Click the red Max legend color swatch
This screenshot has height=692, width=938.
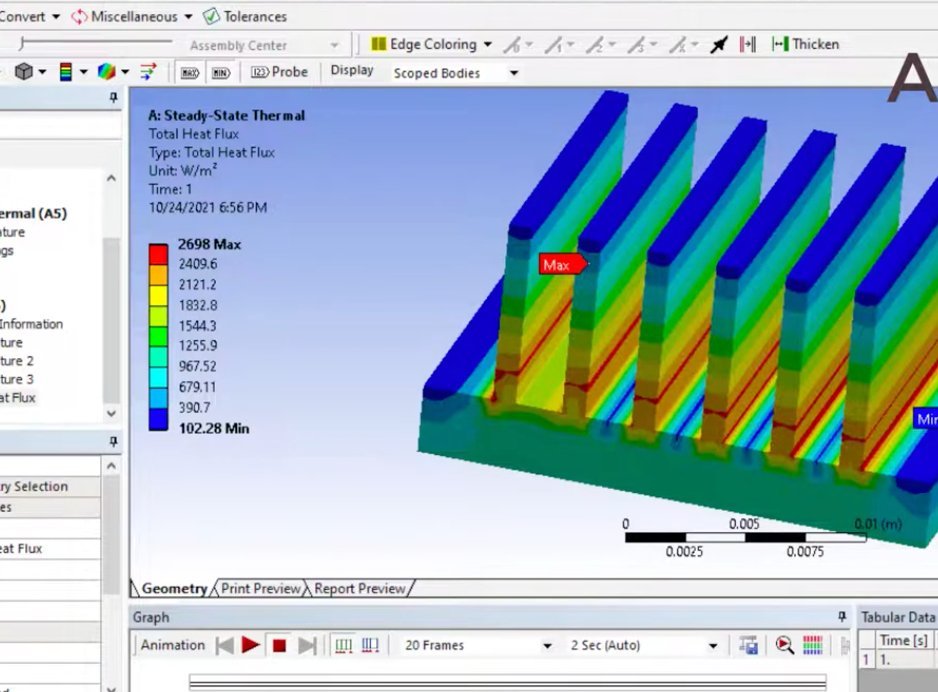(x=158, y=253)
